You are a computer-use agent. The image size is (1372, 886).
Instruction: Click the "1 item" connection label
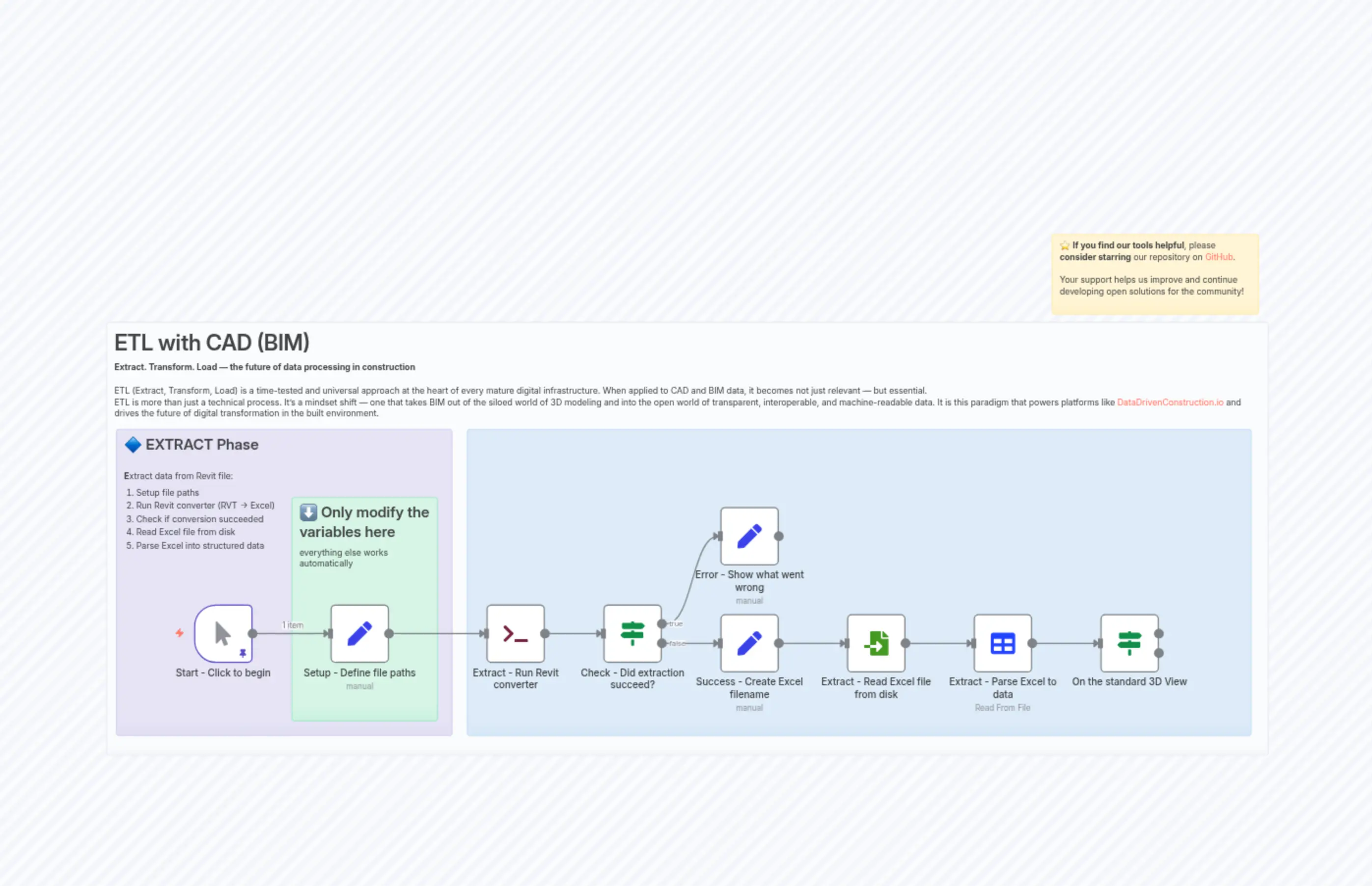tap(292, 625)
